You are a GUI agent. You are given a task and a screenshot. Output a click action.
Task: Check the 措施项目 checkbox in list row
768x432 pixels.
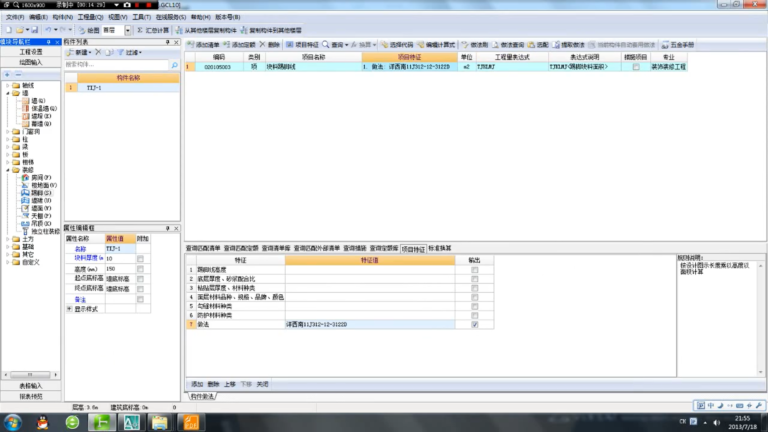tap(636, 67)
